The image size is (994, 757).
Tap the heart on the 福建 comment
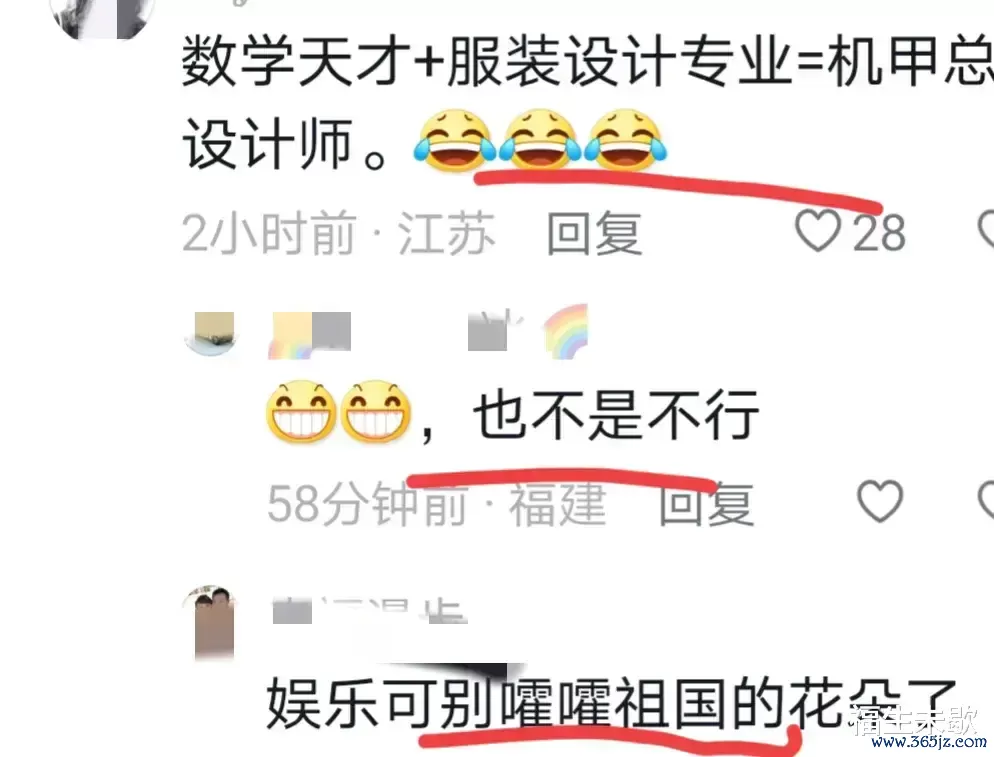(x=880, y=501)
